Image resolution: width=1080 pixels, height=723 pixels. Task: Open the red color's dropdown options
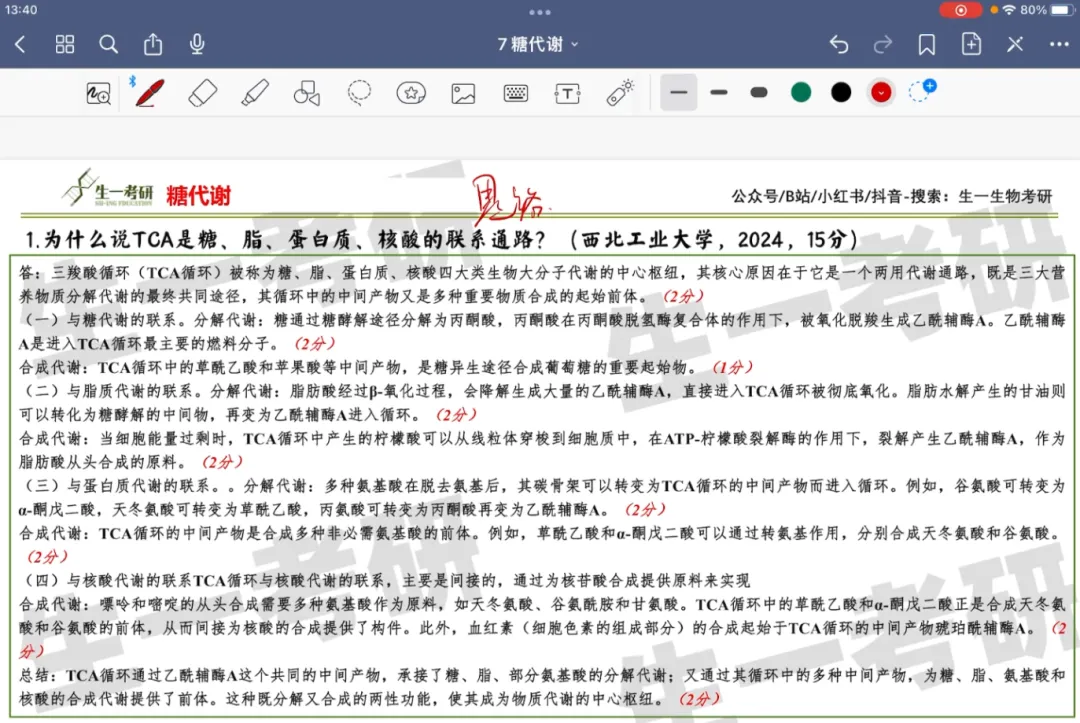pyautogui.click(x=880, y=91)
